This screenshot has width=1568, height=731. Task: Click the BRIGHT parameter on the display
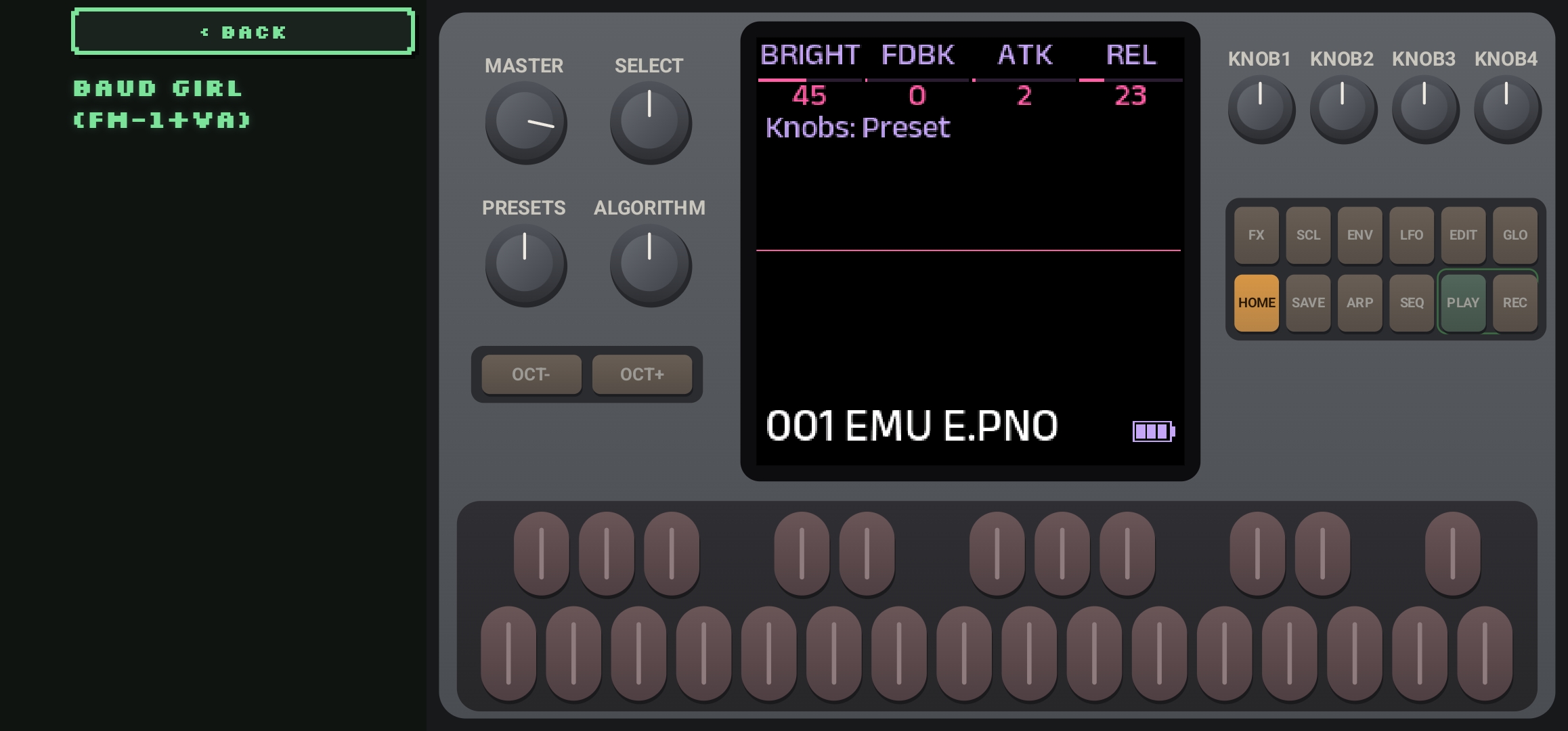[x=810, y=55]
